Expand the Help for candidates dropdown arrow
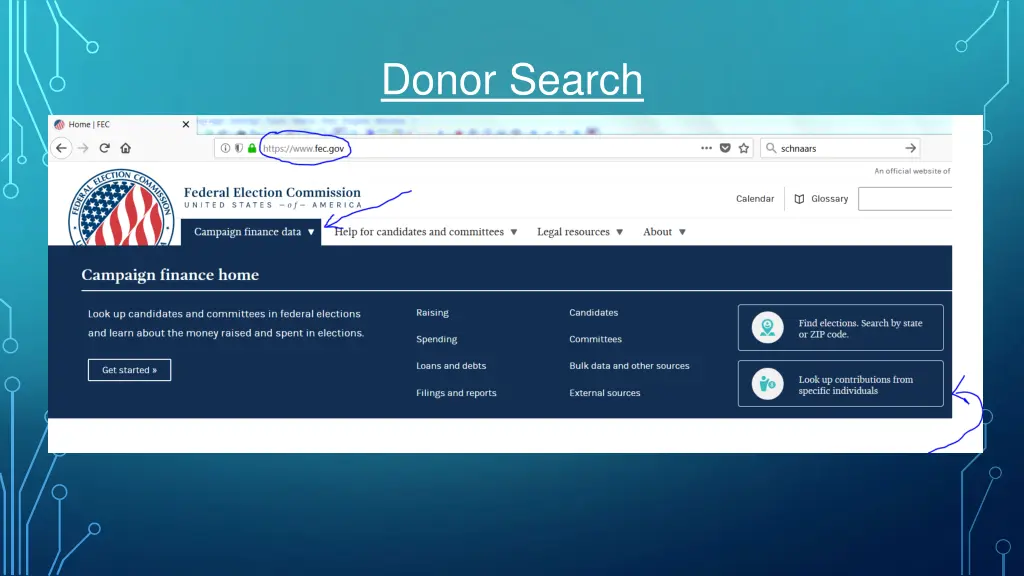The width and height of the screenshot is (1024, 576). tap(514, 232)
